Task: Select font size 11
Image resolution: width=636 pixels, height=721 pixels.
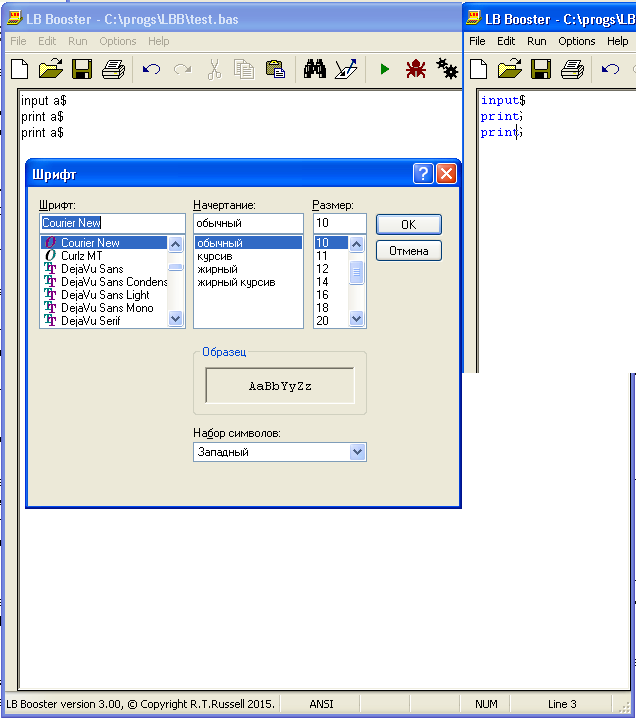Action: click(x=331, y=256)
